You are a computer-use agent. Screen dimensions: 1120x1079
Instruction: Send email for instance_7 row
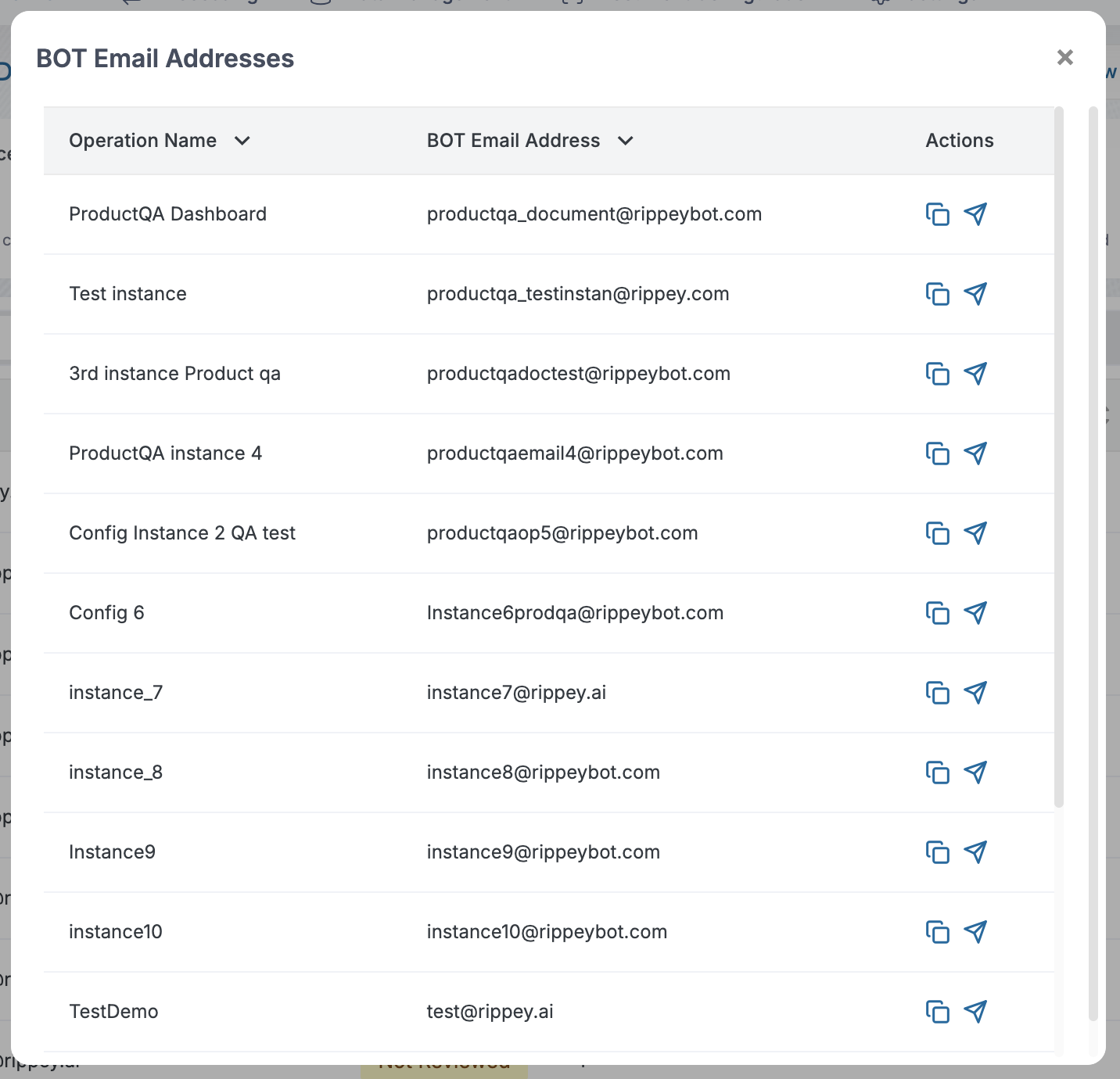(x=975, y=693)
